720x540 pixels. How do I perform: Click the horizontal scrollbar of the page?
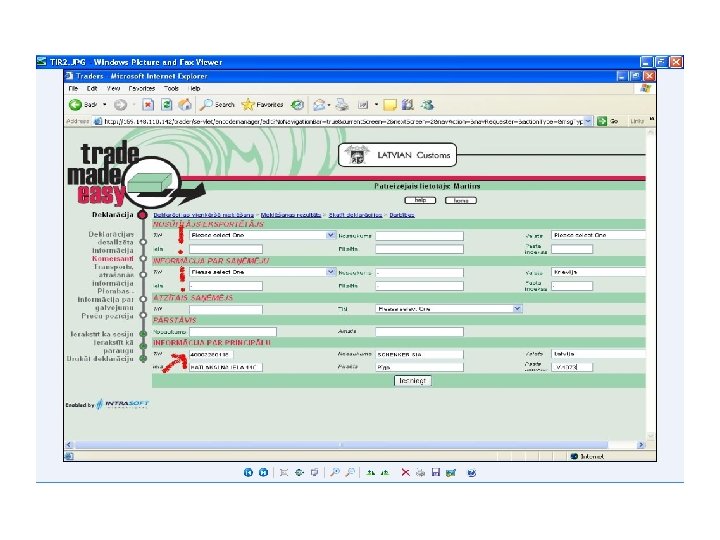tap(341, 444)
